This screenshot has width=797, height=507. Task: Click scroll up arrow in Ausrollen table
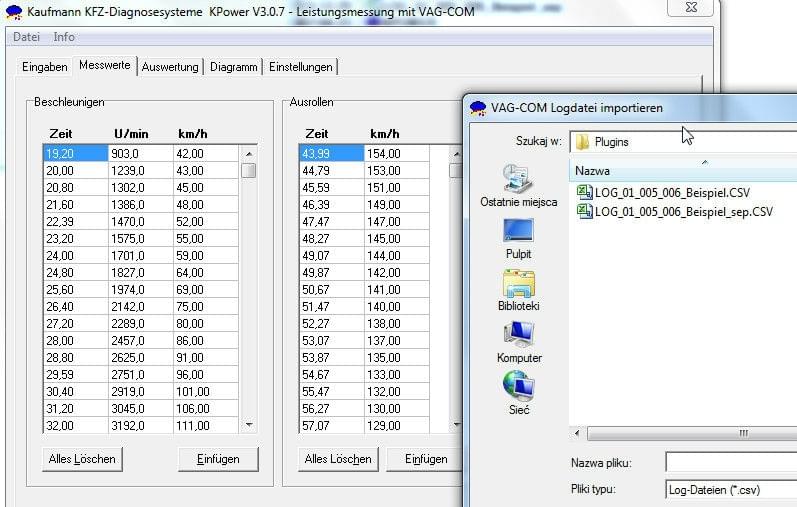(x=456, y=154)
